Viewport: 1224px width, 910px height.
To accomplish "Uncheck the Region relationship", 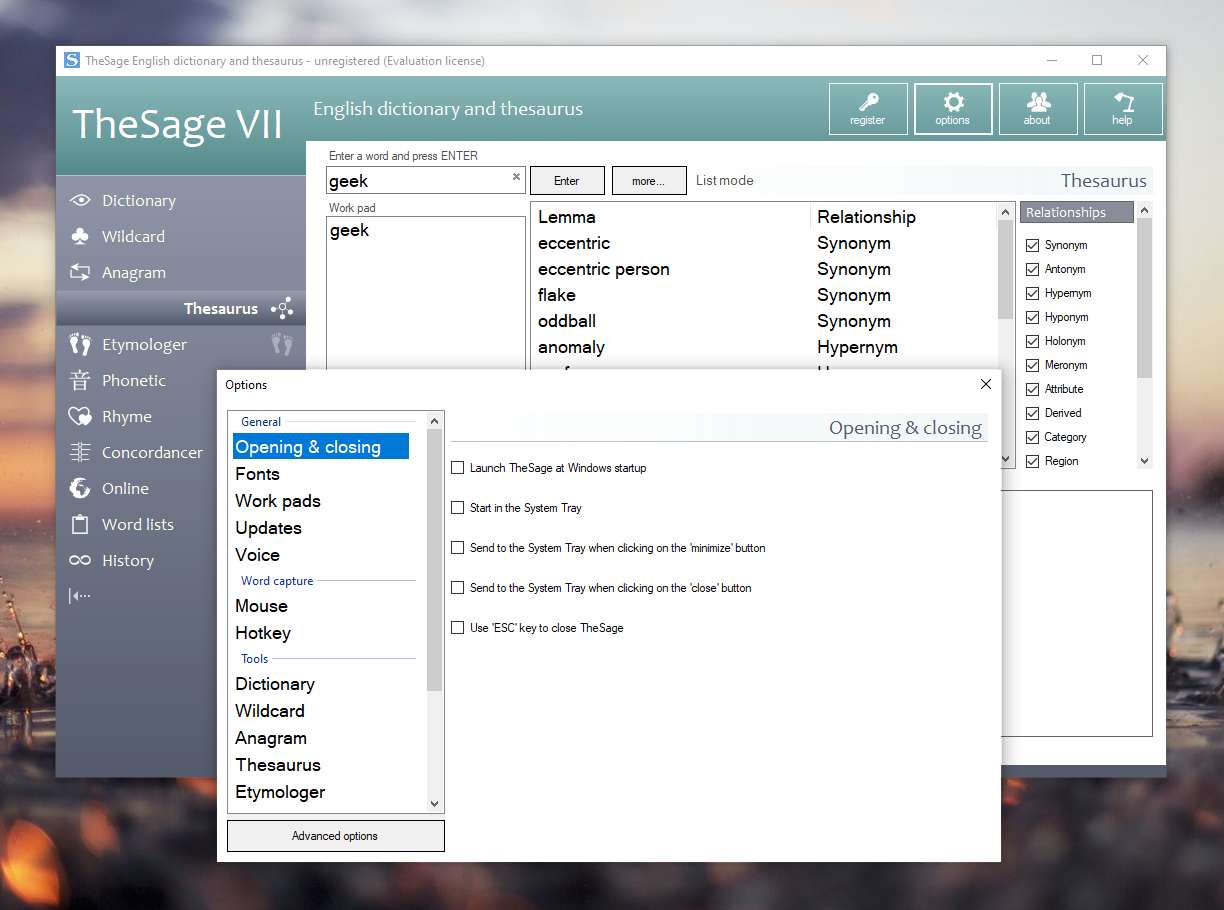I will pos(1033,461).
